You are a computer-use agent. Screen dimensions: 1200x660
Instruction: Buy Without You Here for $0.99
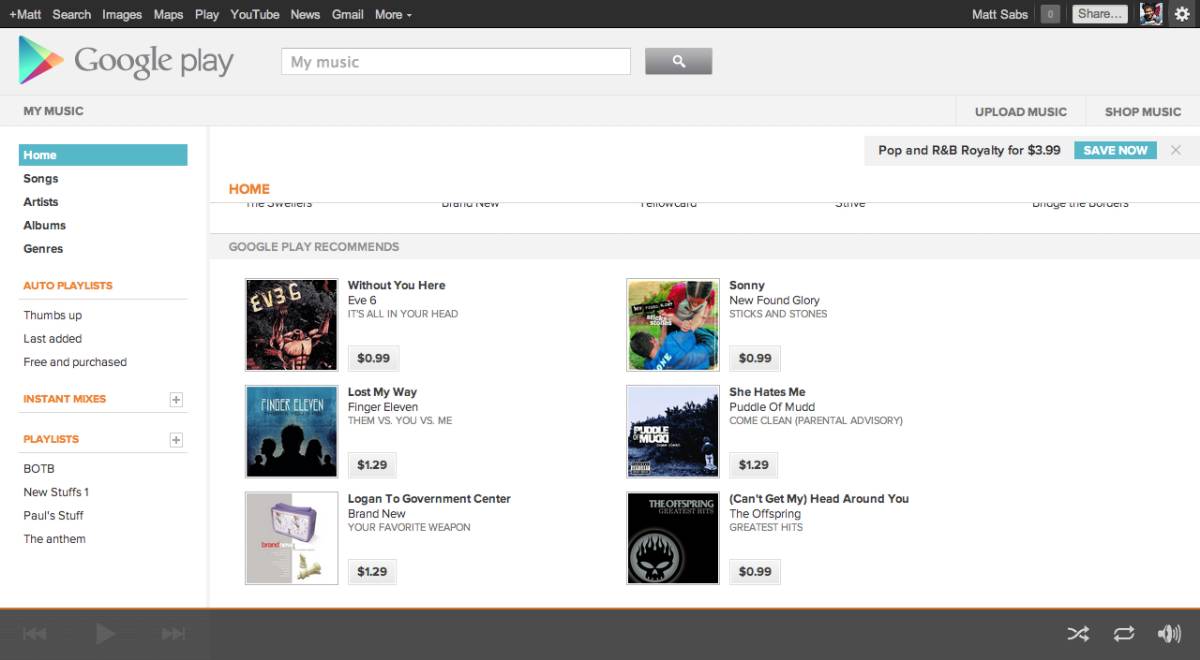pyautogui.click(x=373, y=358)
